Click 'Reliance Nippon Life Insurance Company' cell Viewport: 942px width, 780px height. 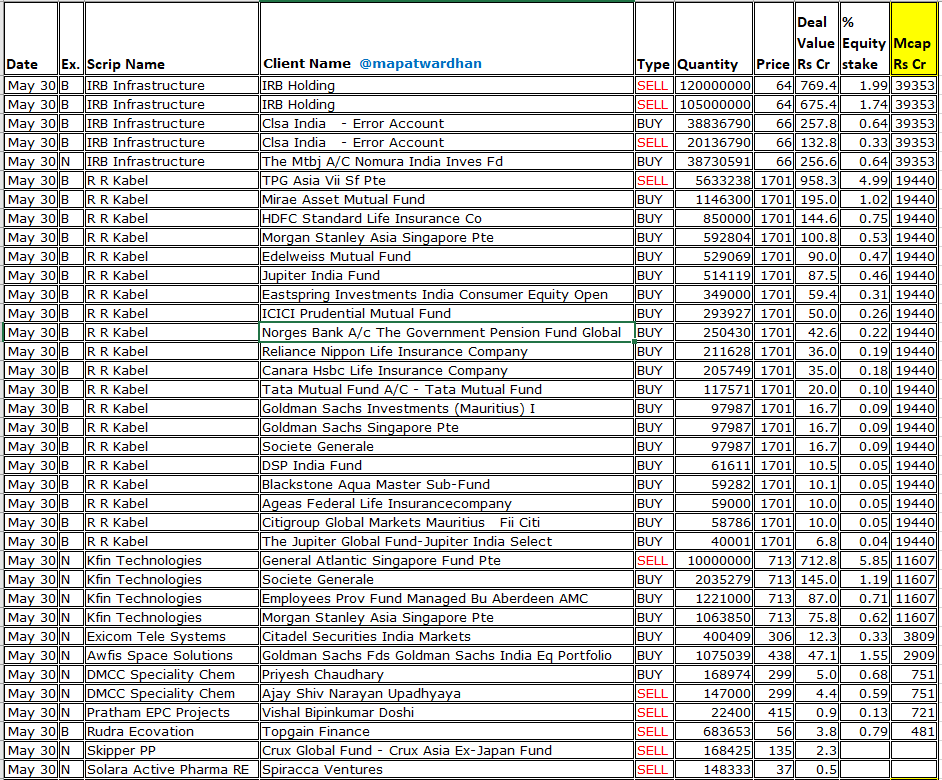pyautogui.click(x=447, y=352)
